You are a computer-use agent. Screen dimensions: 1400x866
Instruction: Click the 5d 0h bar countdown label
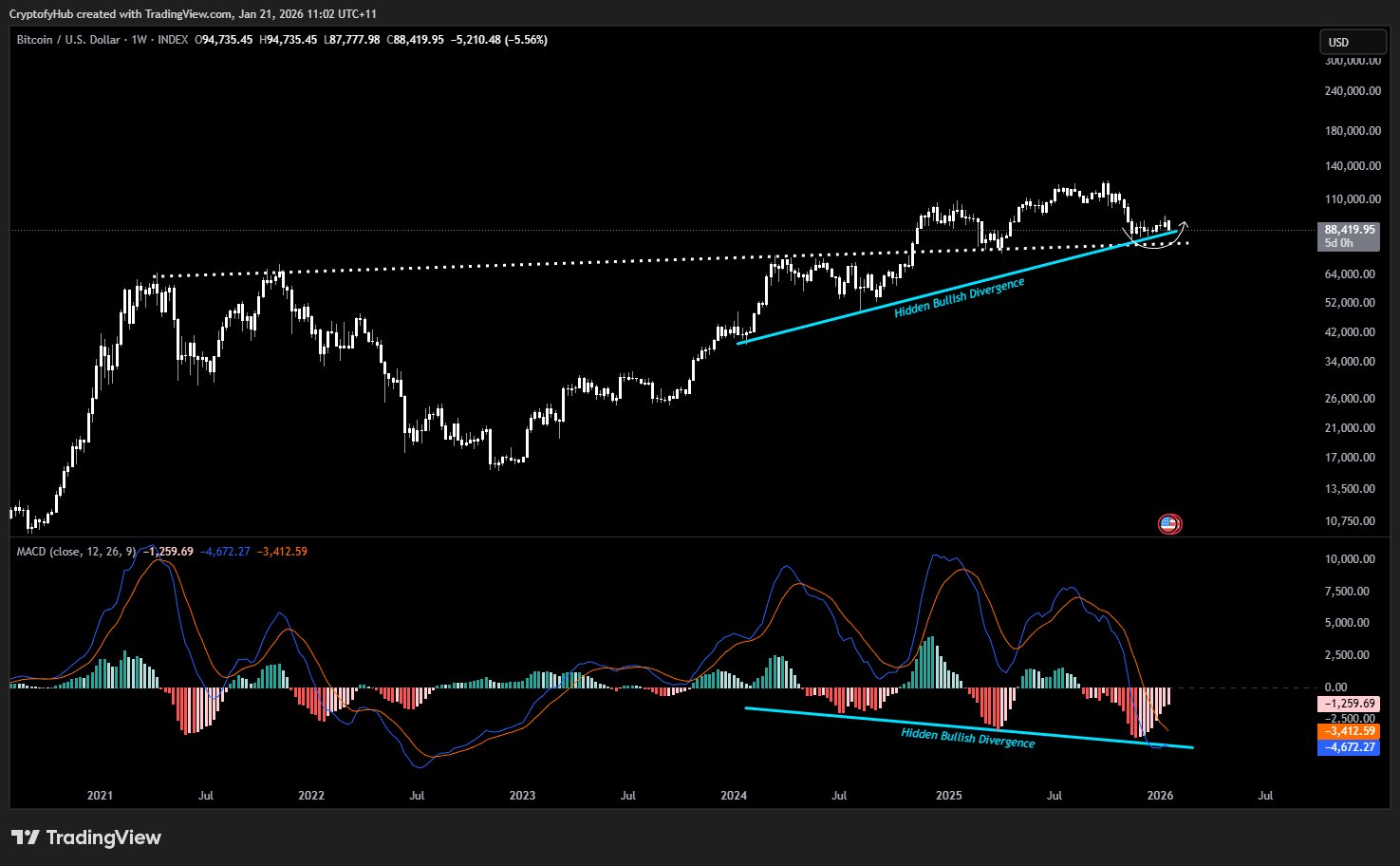[1339, 243]
